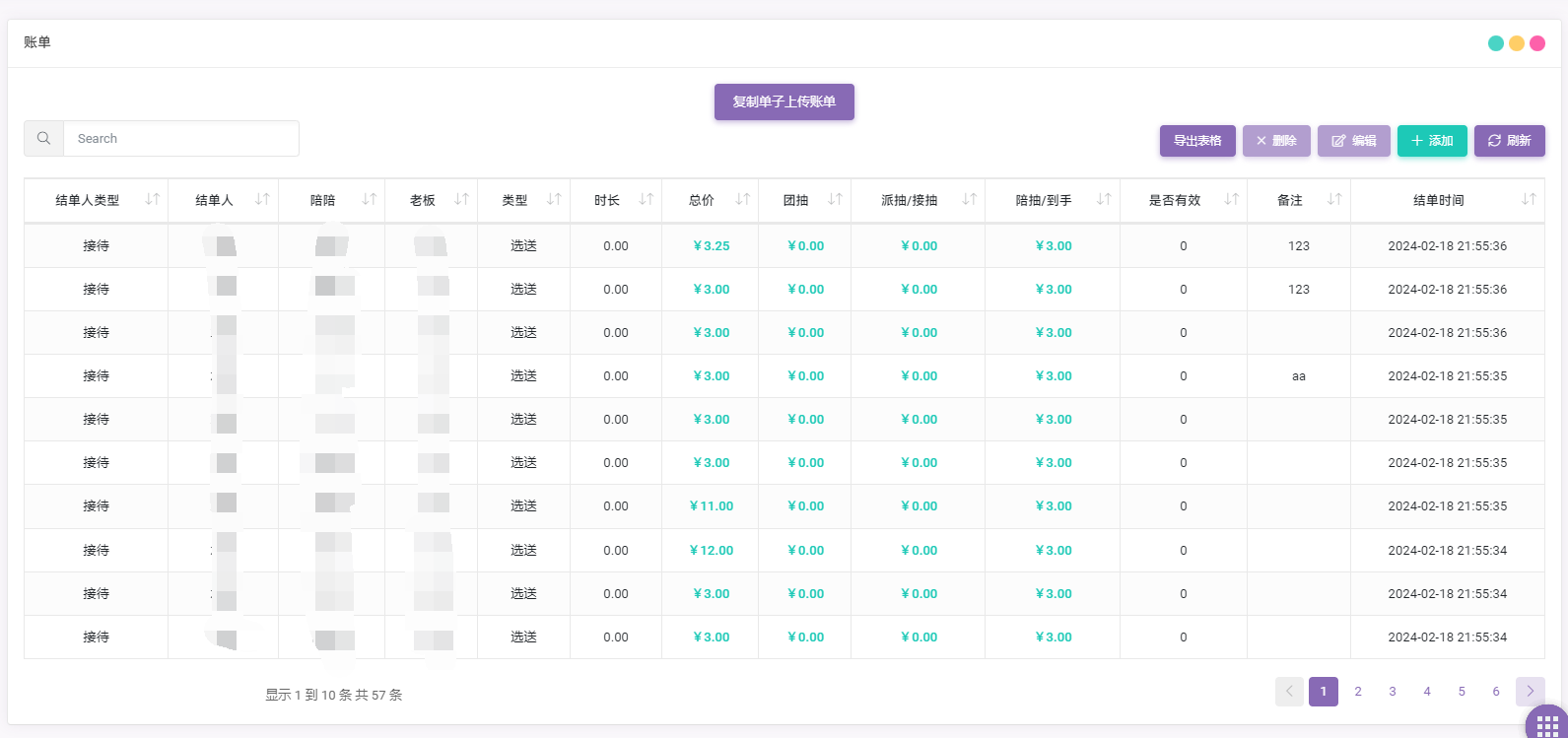Sort by 类型 column arrows
The height and width of the screenshot is (738, 1568).
click(554, 200)
